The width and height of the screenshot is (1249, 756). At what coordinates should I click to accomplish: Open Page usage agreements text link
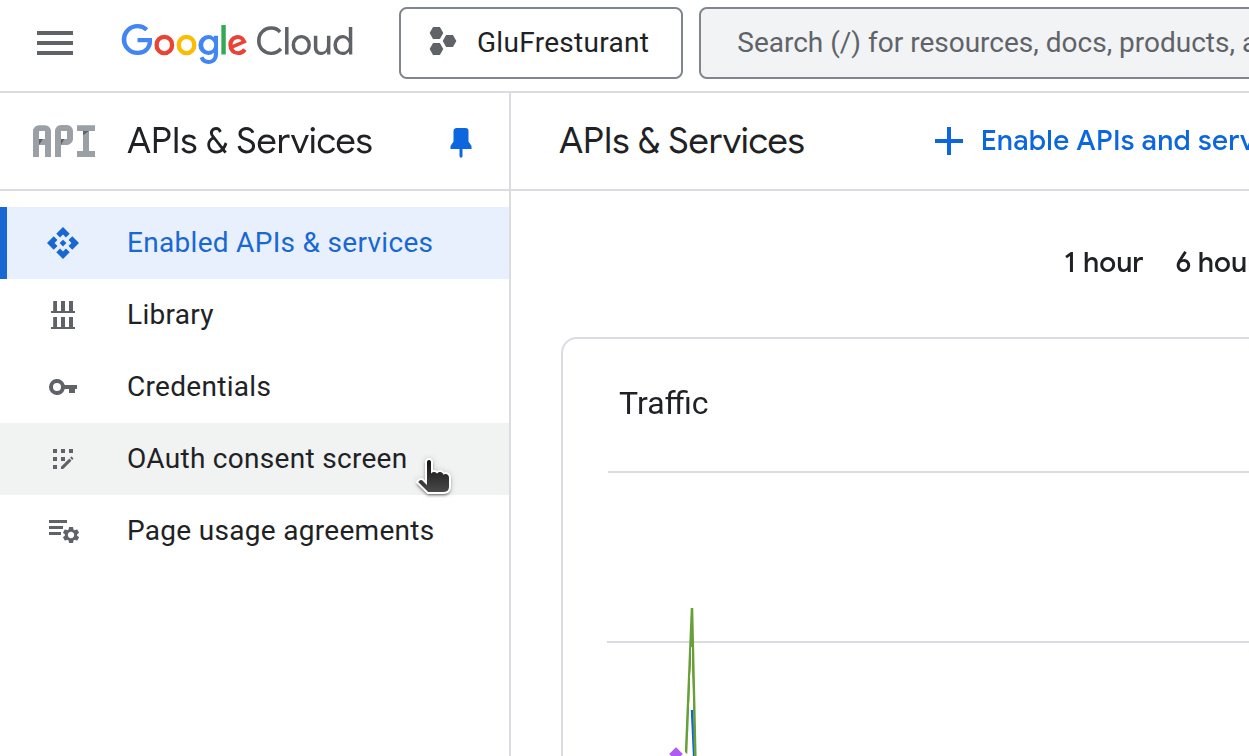280,531
